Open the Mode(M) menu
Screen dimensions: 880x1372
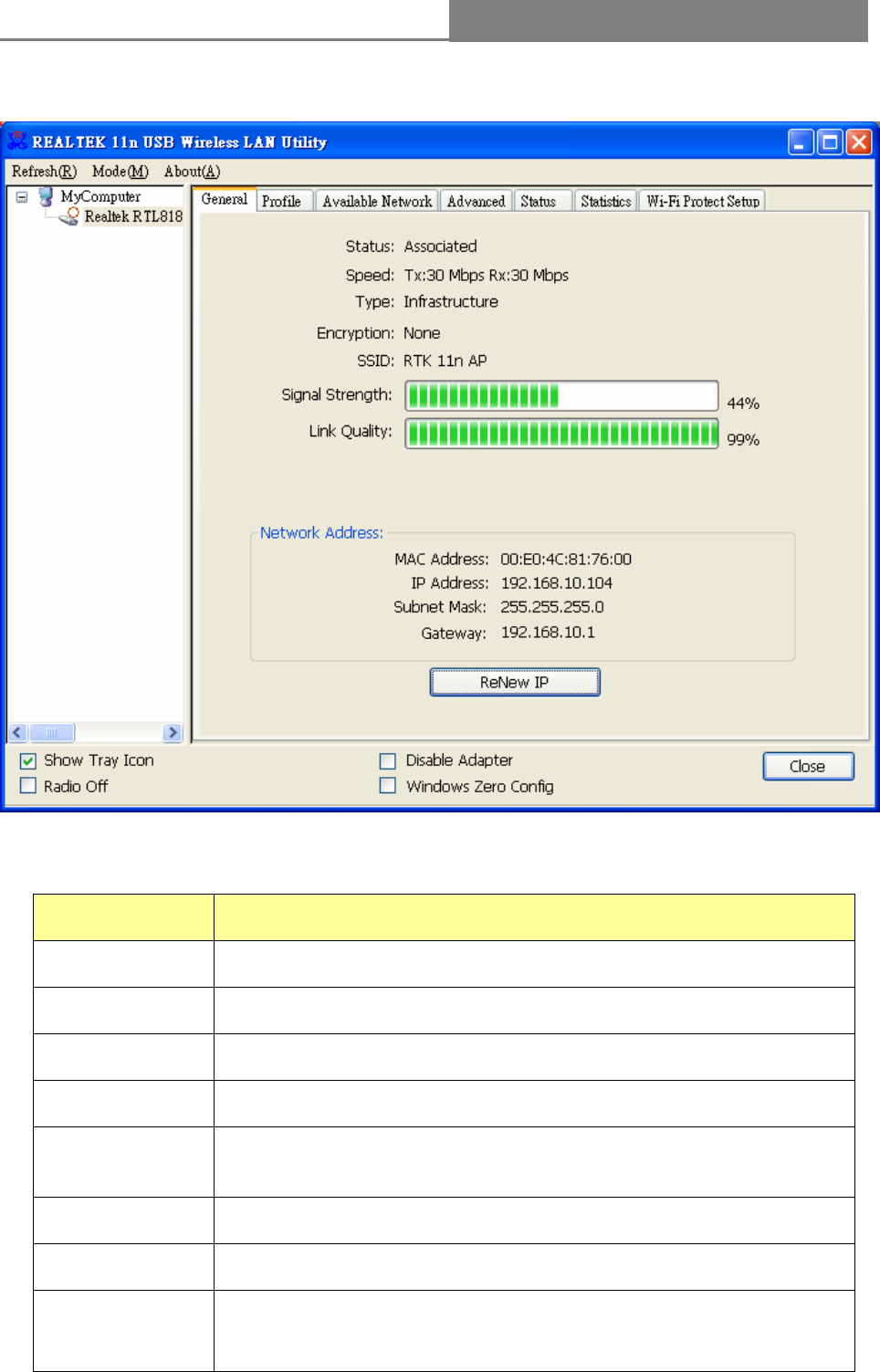coord(120,172)
